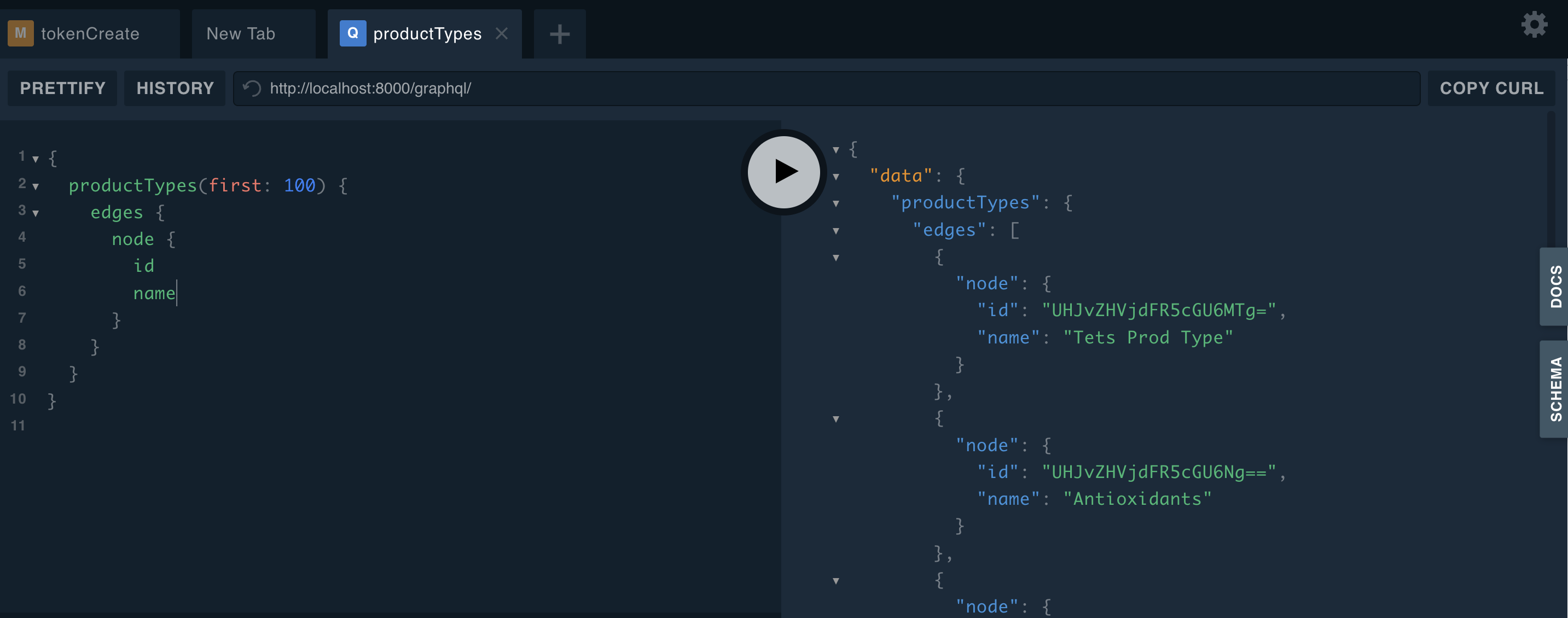This screenshot has height=618, width=1568.
Task: Click the id value "UHJvZHVjdFR5cGU6Ng=="
Action: (x=1159, y=472)
